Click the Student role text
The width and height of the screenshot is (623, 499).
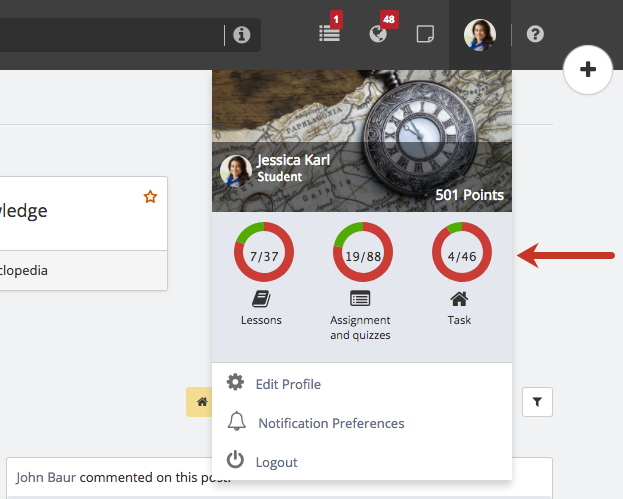point(280,176)
